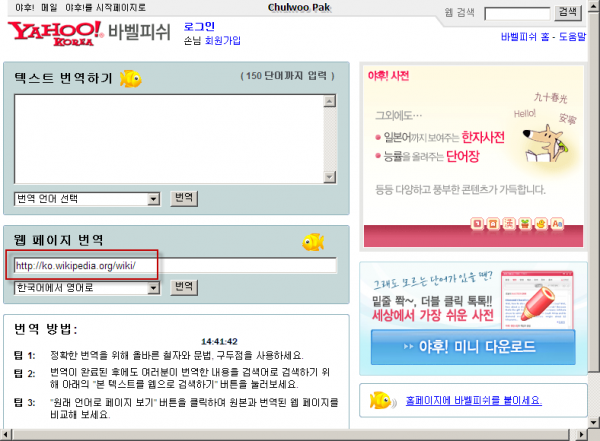Click the mini app screenshot thumbnail
This screenshot has width=600, height=441.
pyautogui.click(x=537, y=300)
